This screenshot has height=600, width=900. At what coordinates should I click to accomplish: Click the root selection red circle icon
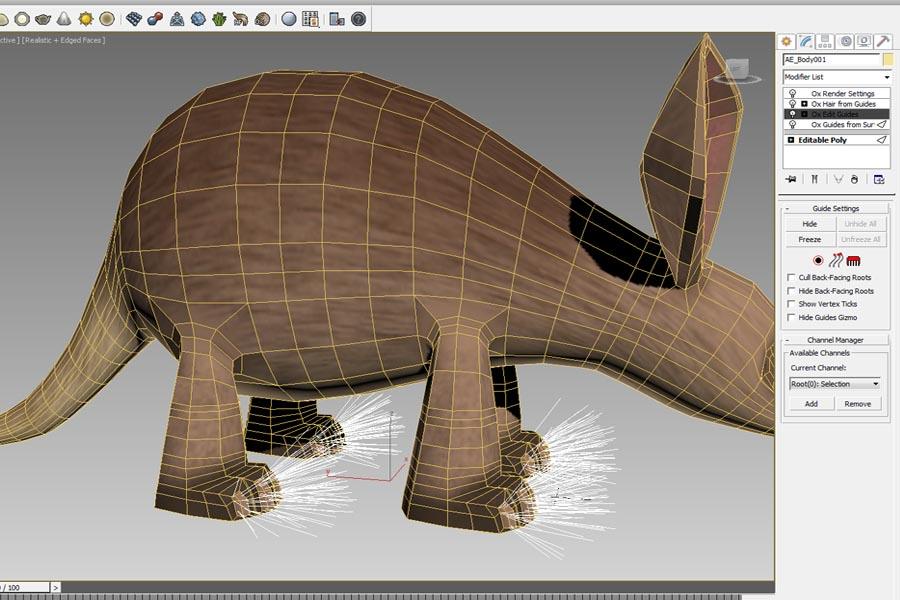point(818,260)
